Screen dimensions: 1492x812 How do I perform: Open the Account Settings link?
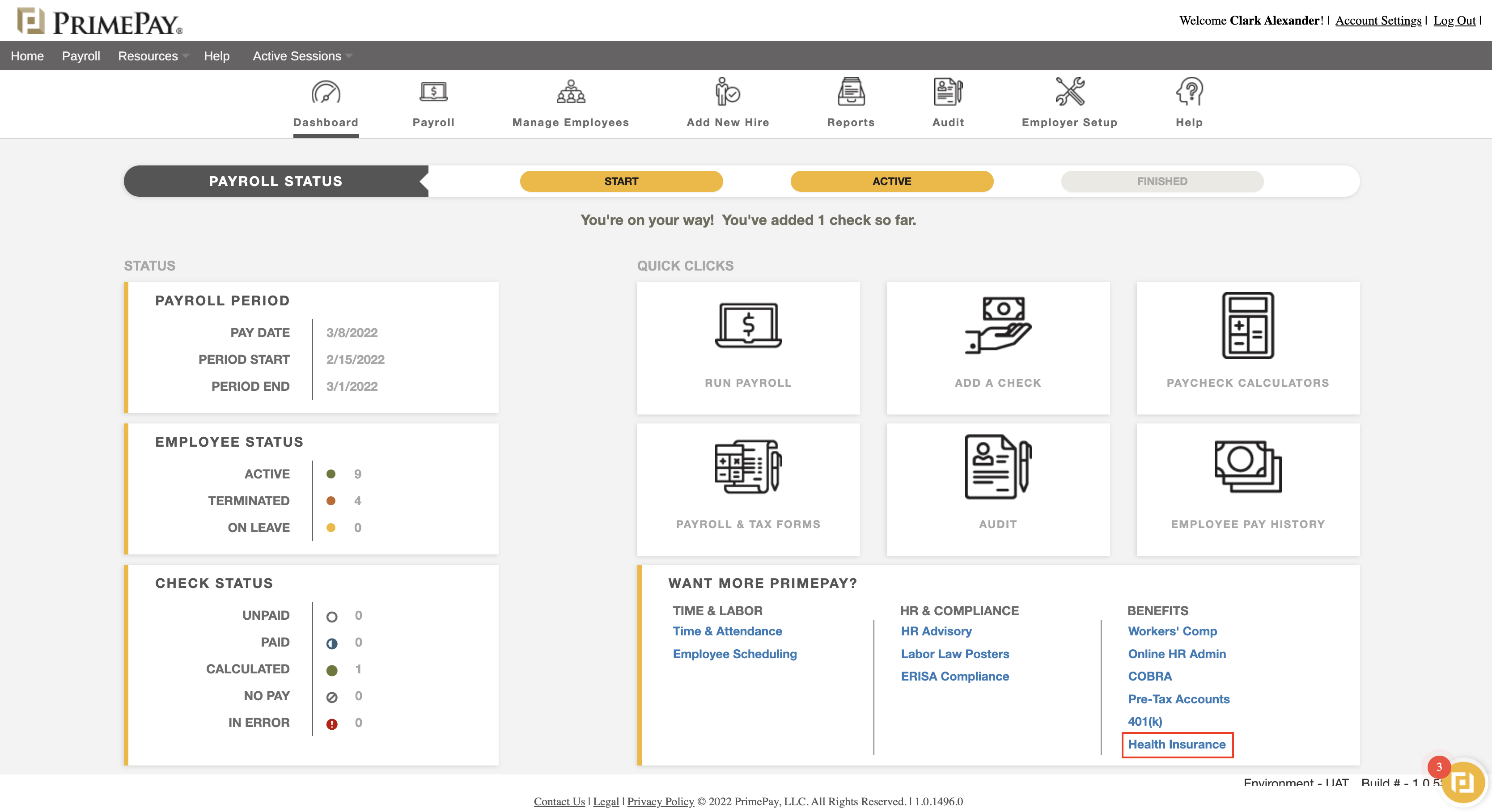tap(1378, 21)
